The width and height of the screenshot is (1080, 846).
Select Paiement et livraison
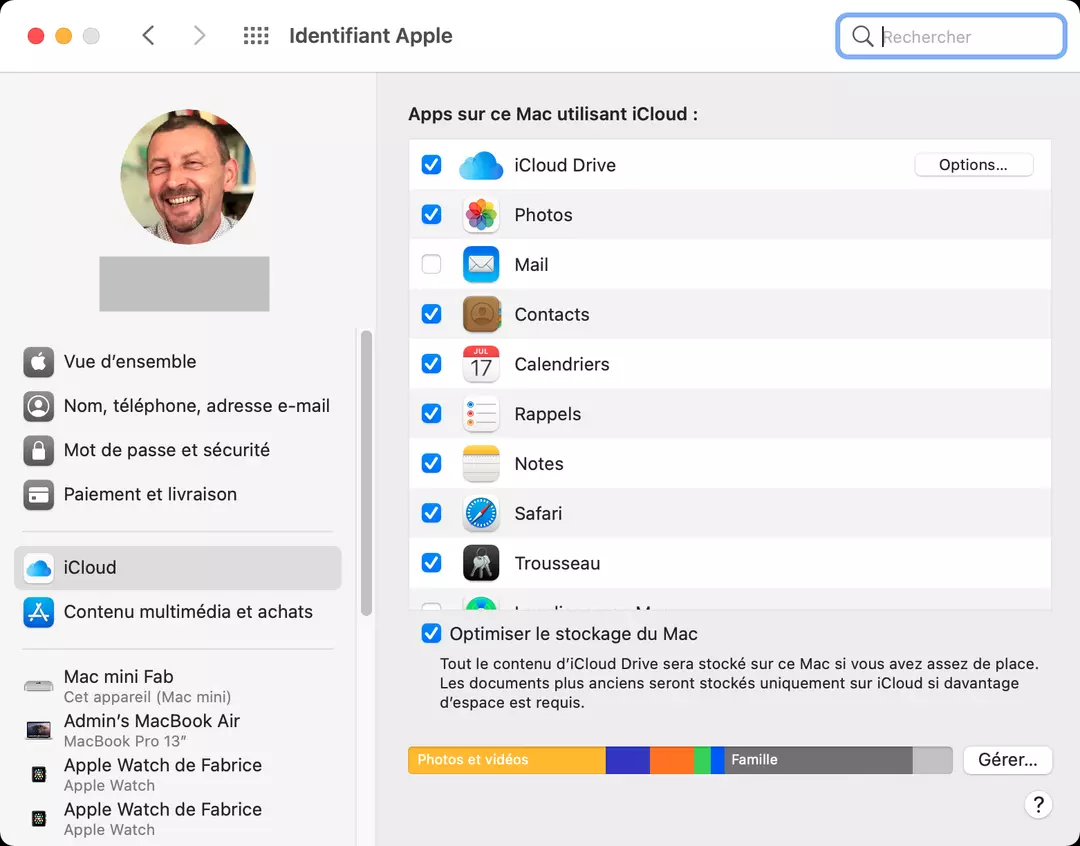178,495
